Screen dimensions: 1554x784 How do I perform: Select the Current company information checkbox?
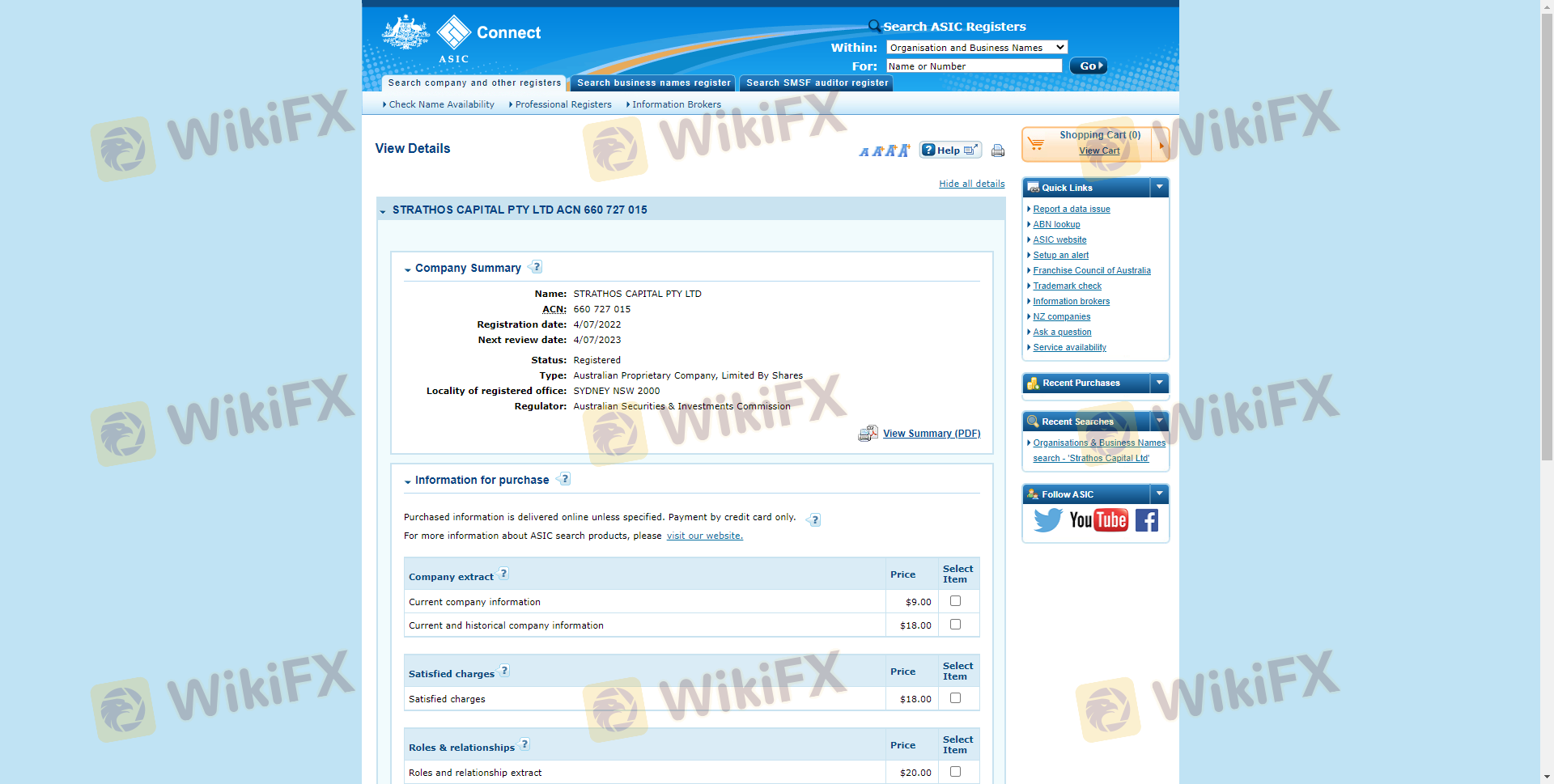(955, 601)
